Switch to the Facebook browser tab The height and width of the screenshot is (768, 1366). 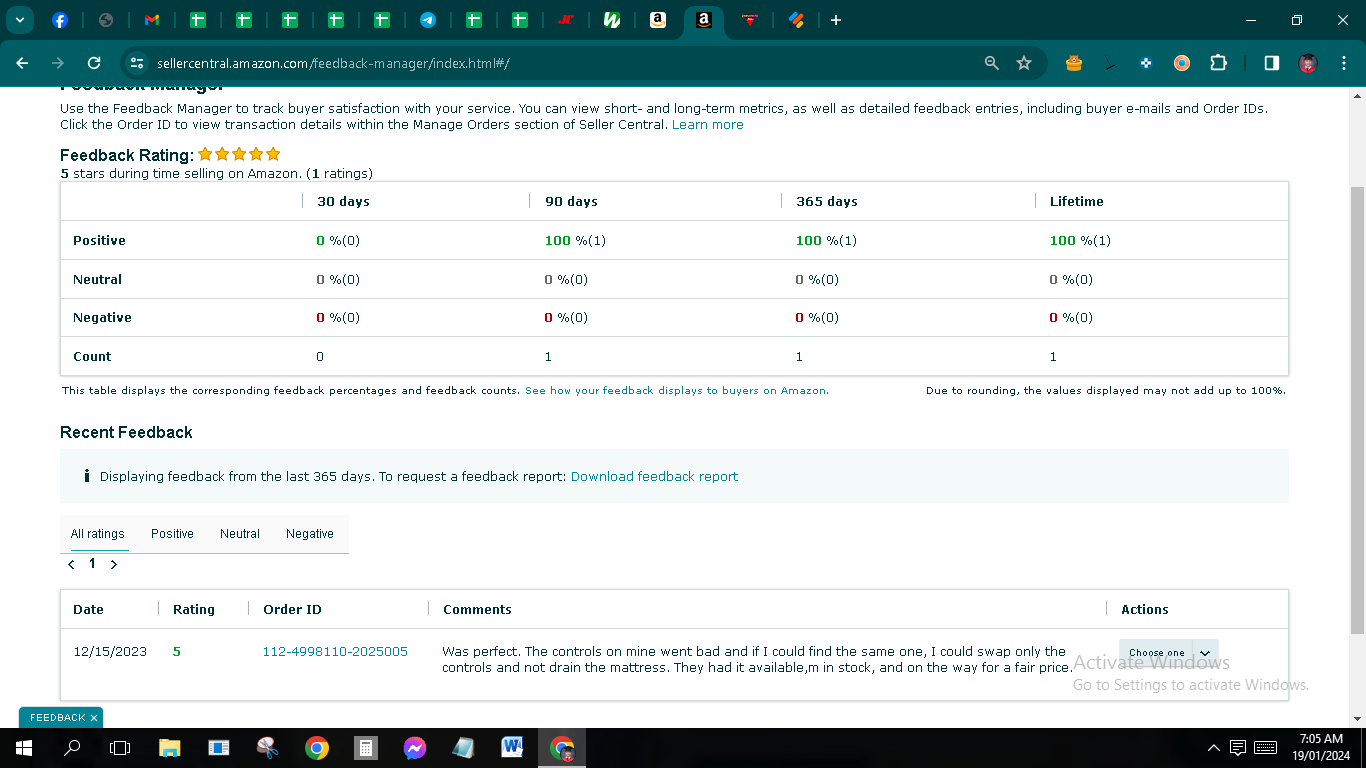click(60, 20)
